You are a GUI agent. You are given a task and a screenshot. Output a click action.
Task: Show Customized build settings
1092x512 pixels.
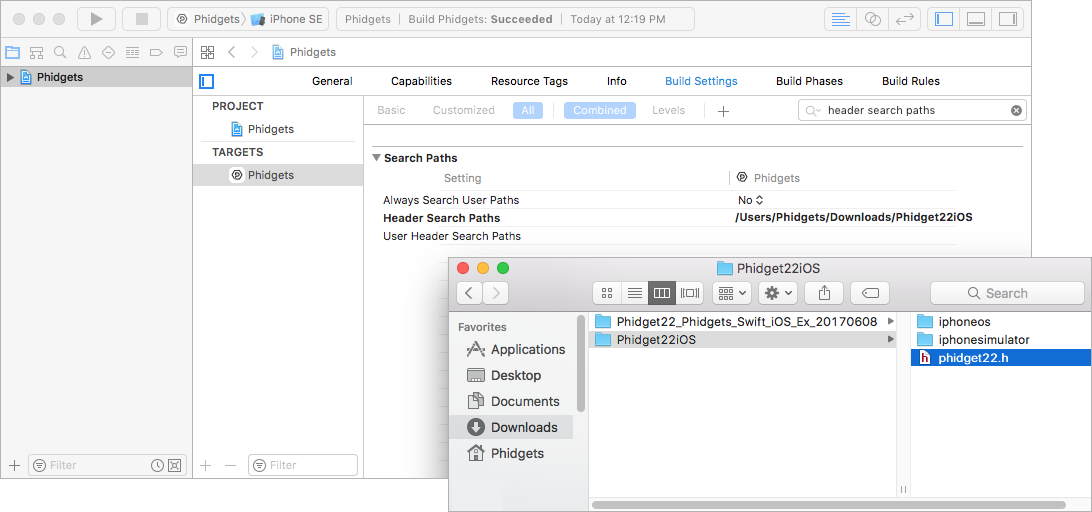[464, 110]
